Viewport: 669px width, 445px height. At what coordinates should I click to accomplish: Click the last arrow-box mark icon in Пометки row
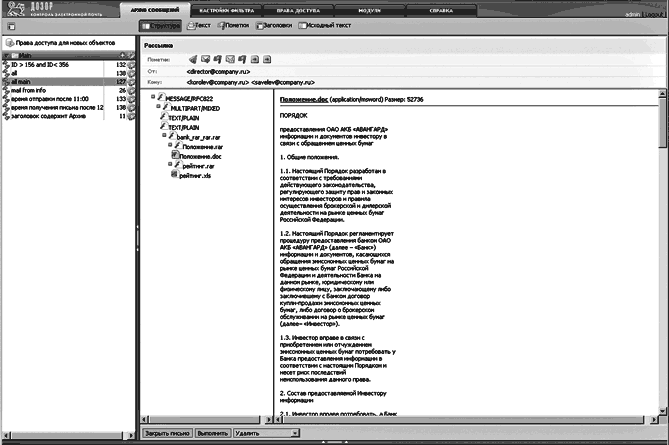click(x=267, y=59)
